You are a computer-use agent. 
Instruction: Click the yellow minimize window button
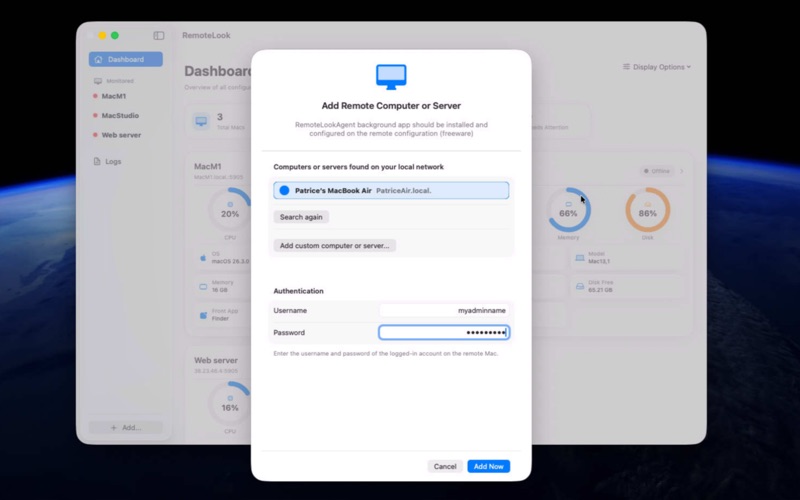(x=102, y=35)
